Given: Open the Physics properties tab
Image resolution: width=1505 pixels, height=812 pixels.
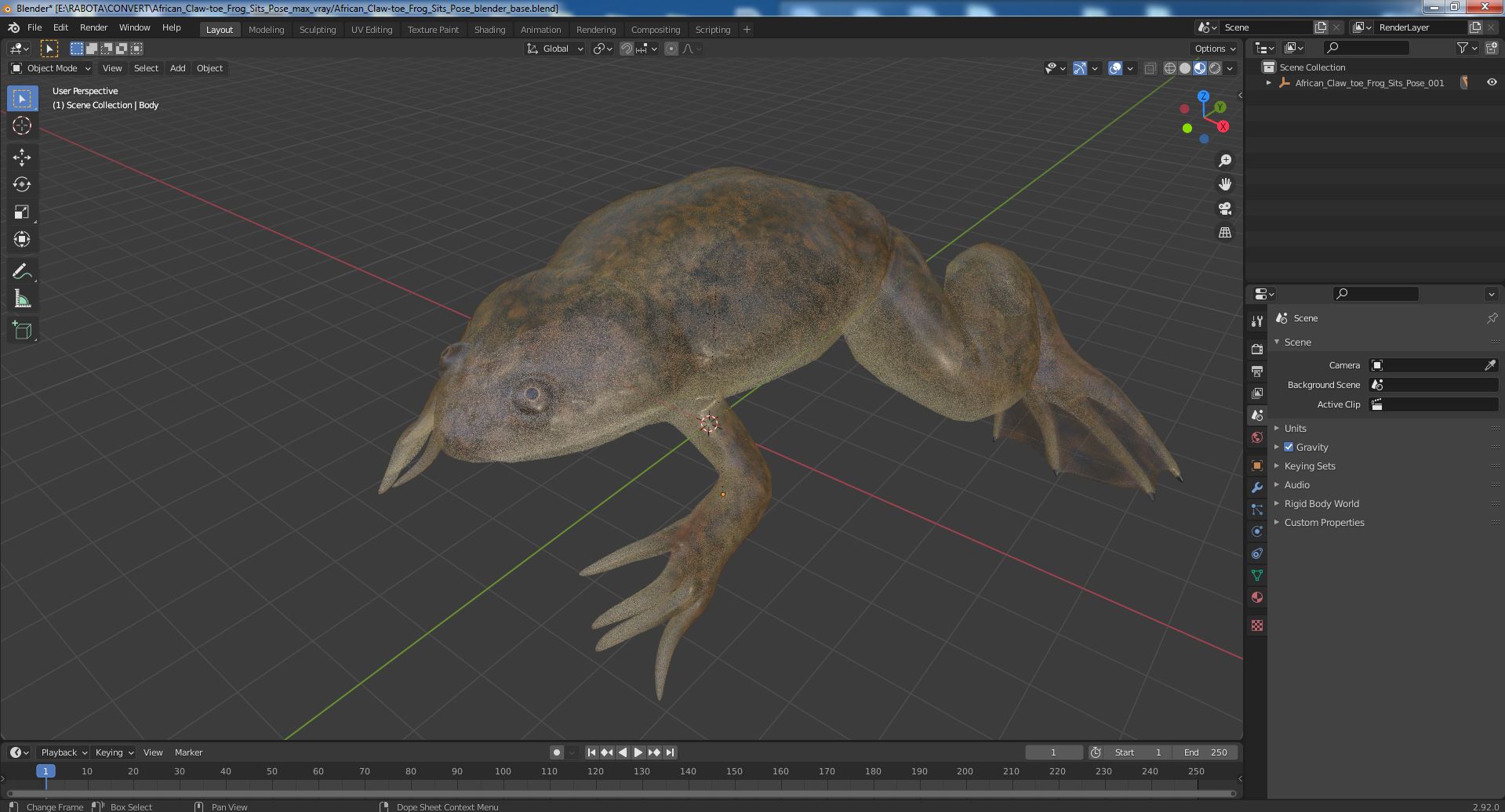Looking at the screenshot, I should (1257, 531).
